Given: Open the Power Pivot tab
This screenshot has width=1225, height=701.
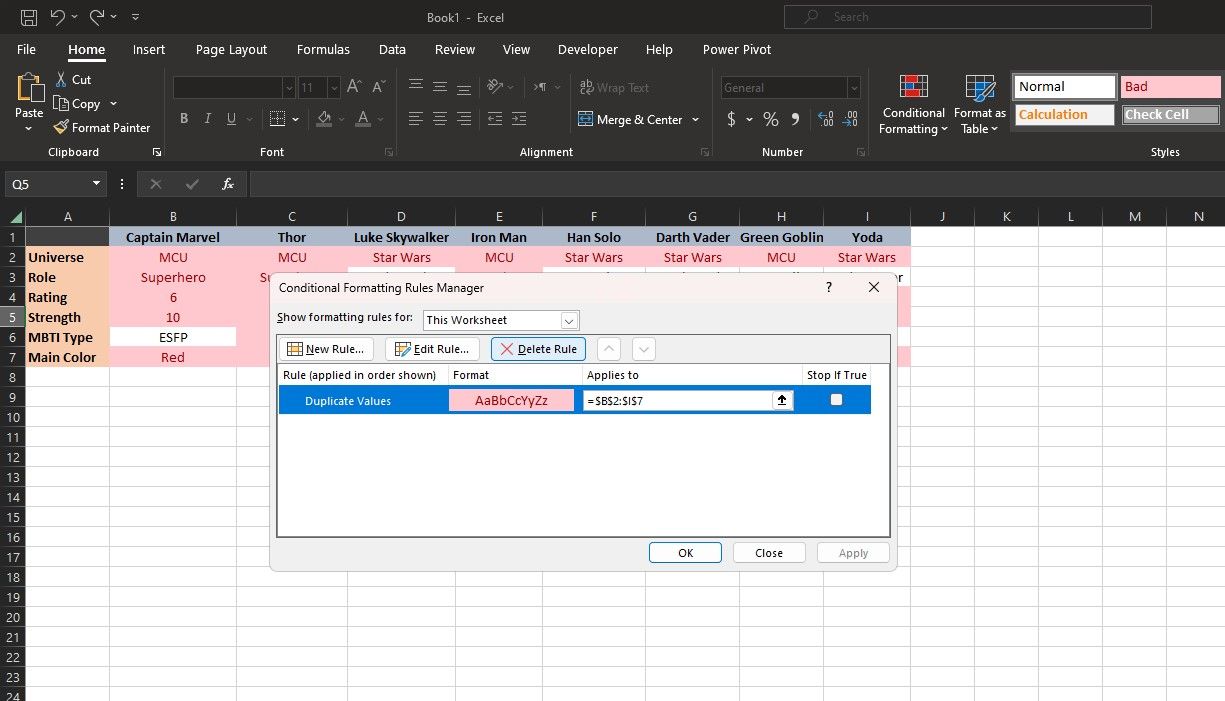Looking at the screenshot, I should click(x=736, y=49).
